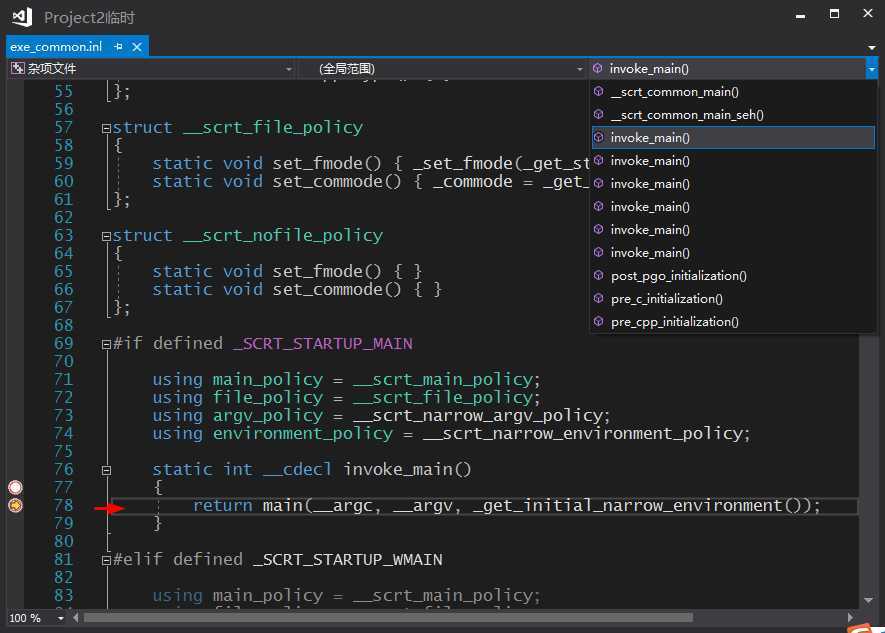Image resolution: width=885 pixels, height=633 pixels.
Task: Click the member combo box arrow button
Action: [872, 69]
